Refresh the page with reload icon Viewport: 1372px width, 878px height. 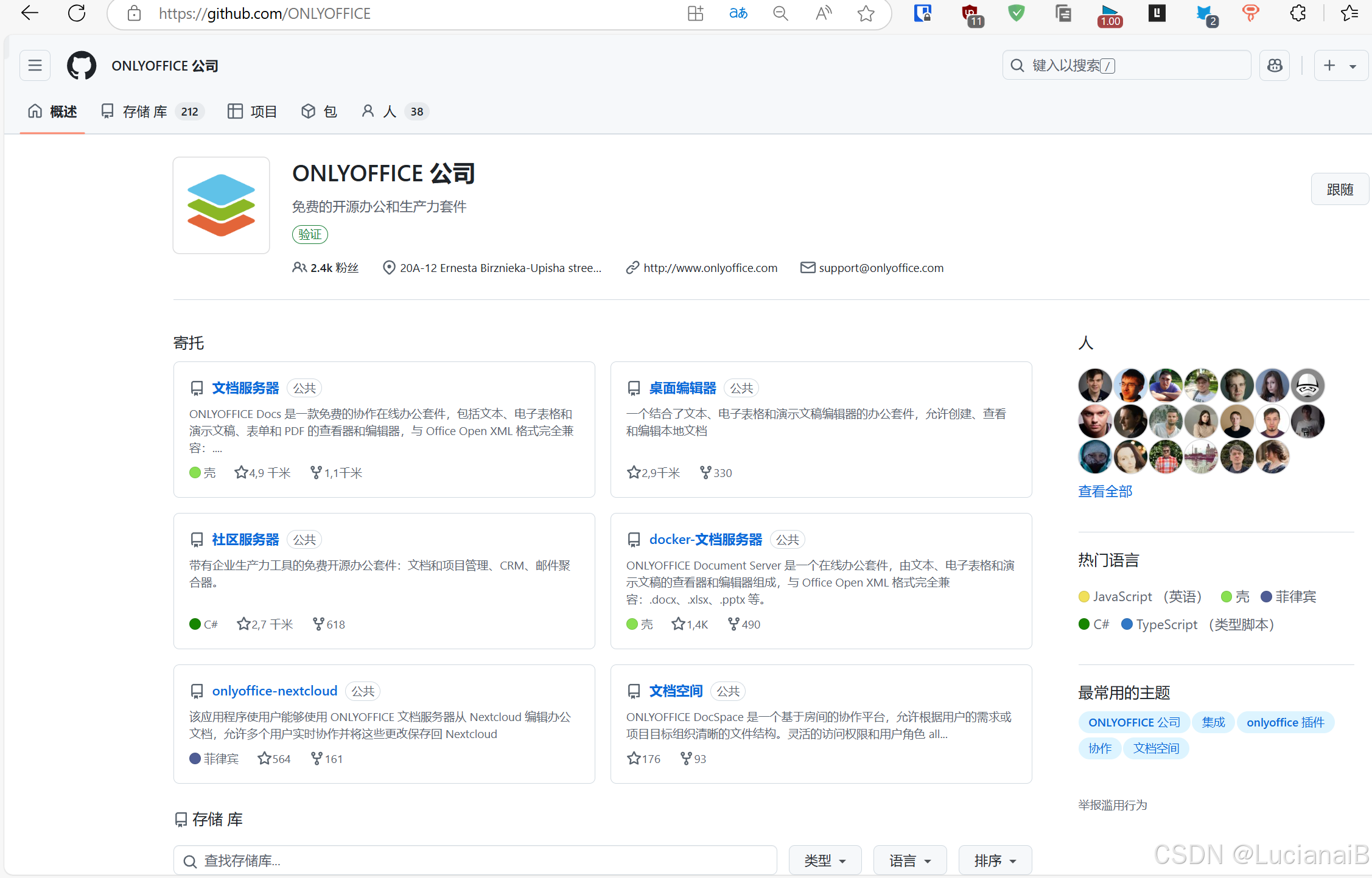[77, 13]
